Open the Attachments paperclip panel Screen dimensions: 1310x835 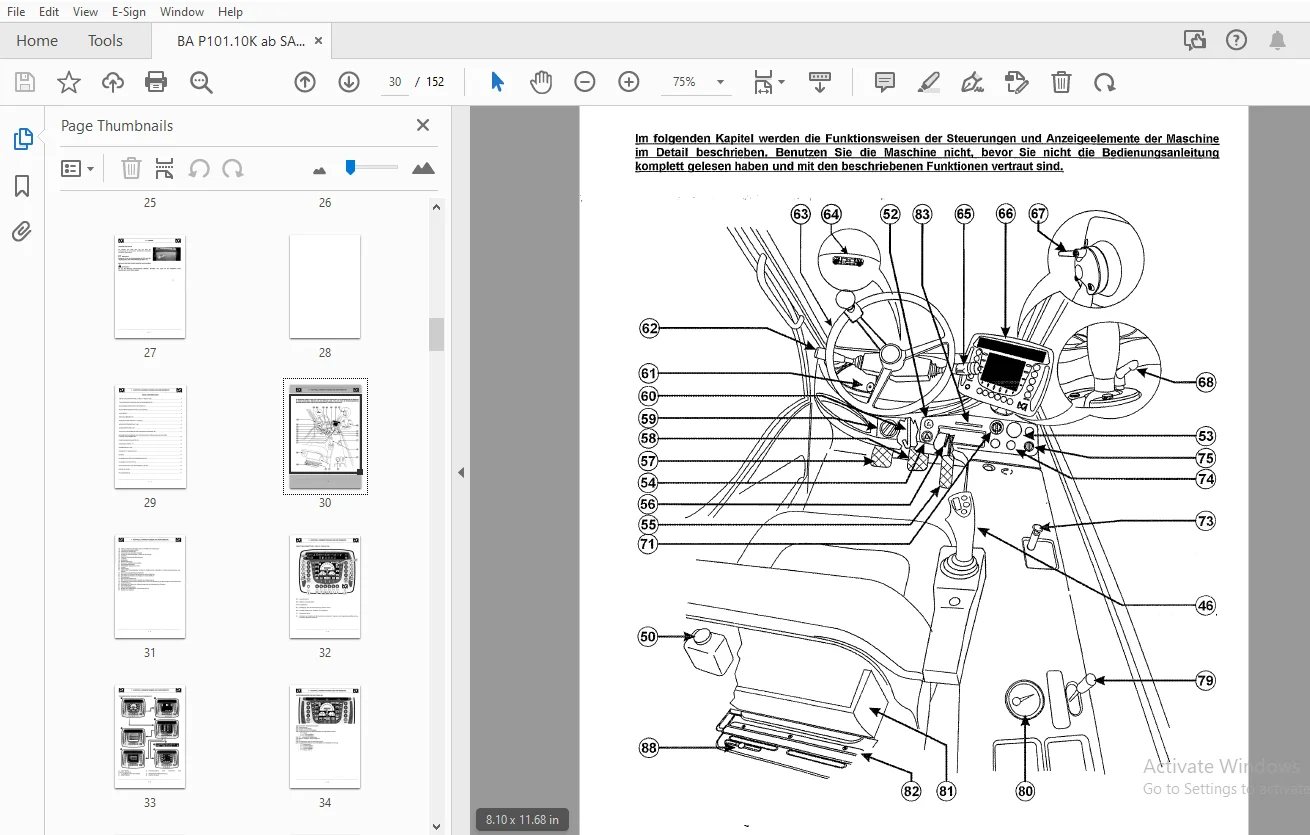pos(22,232)
